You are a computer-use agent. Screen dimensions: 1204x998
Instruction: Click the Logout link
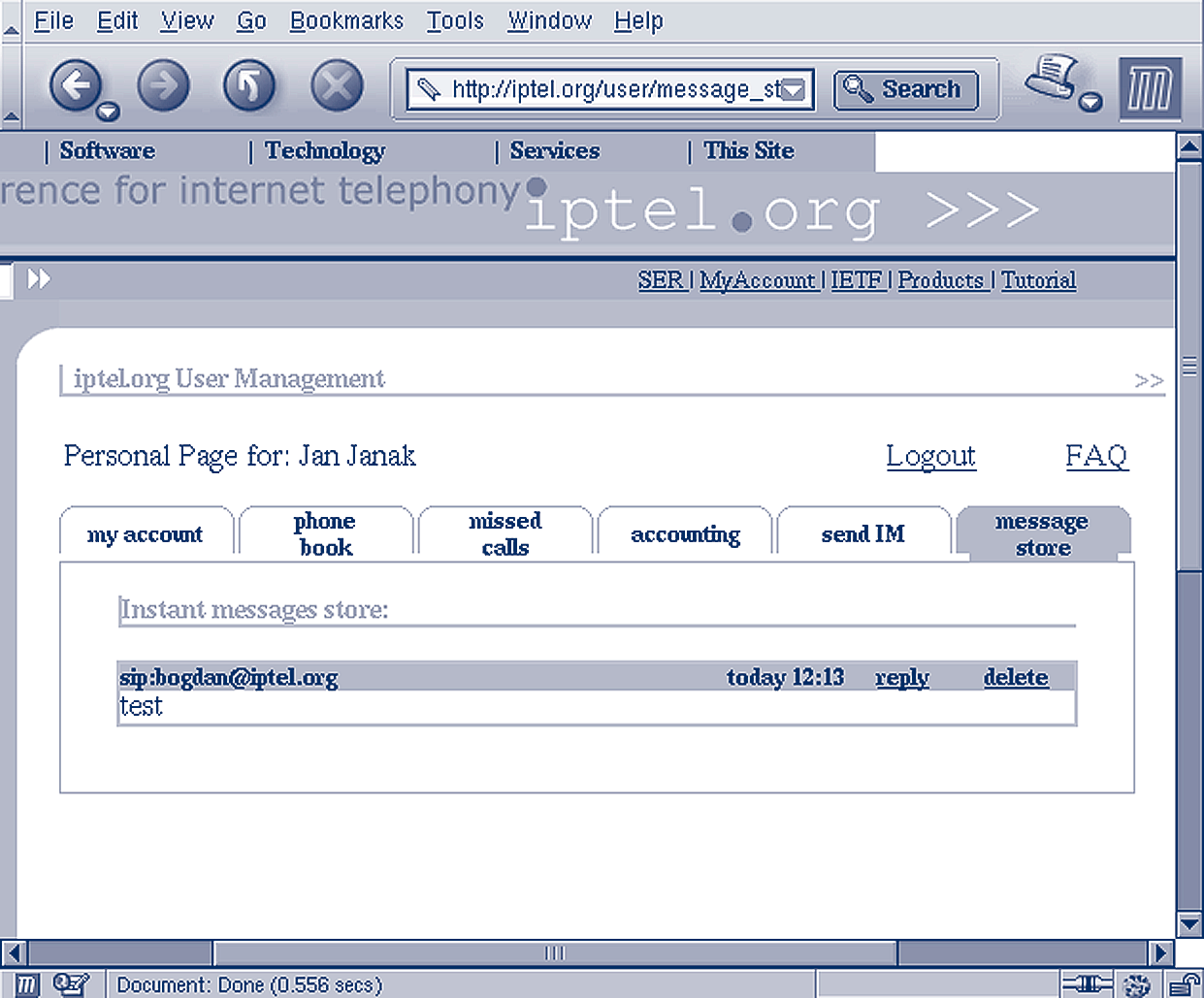[930, 456]
